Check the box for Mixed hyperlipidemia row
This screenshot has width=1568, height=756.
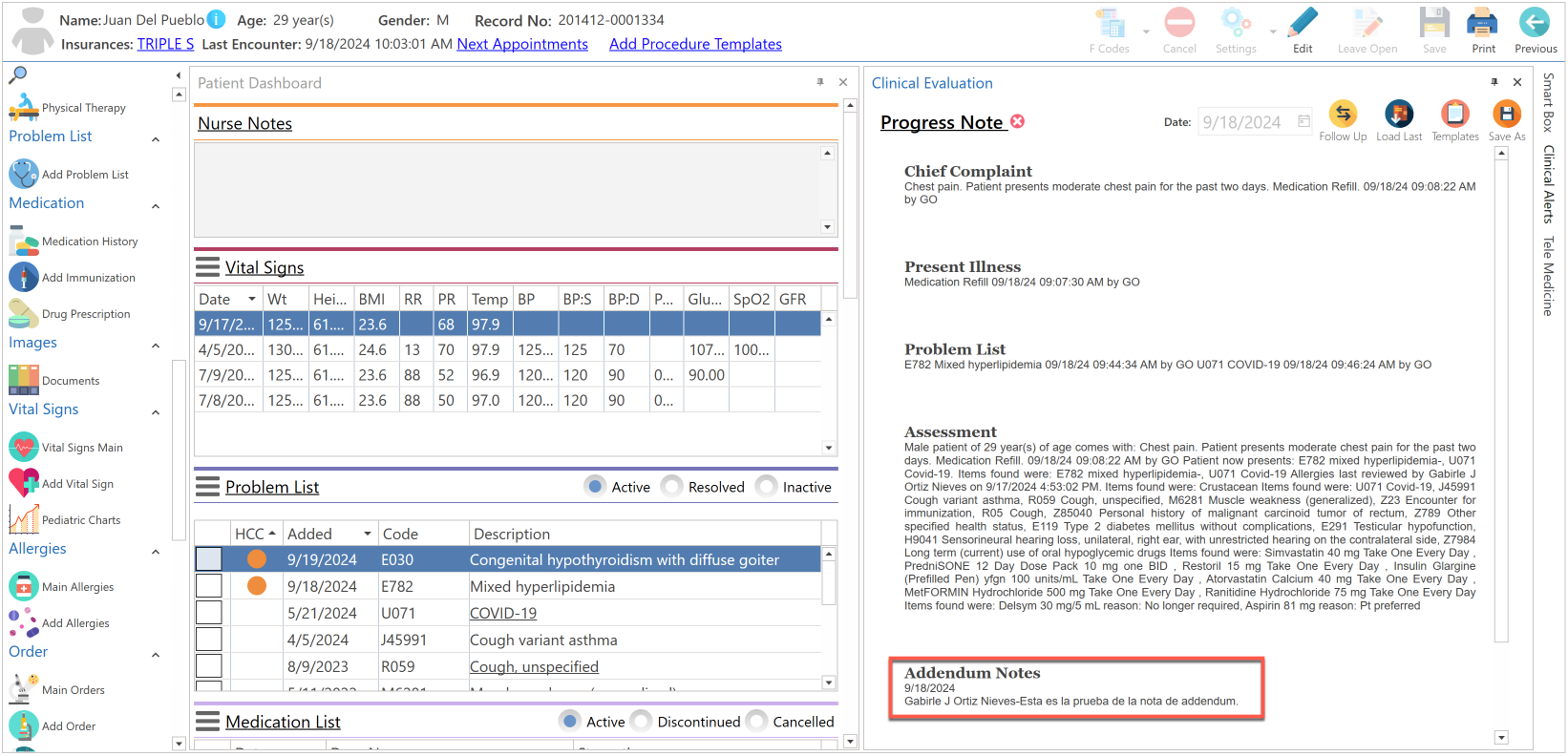(208, 586)
